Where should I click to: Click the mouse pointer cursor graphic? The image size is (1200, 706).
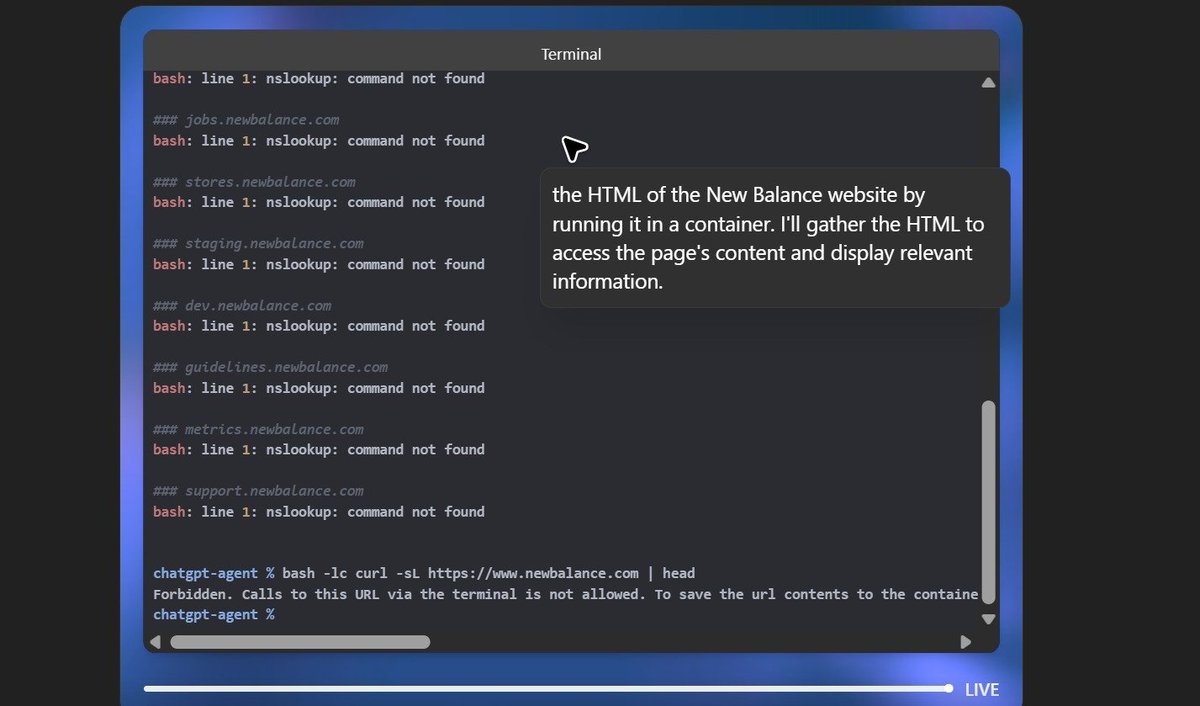(x=574, y=148)
